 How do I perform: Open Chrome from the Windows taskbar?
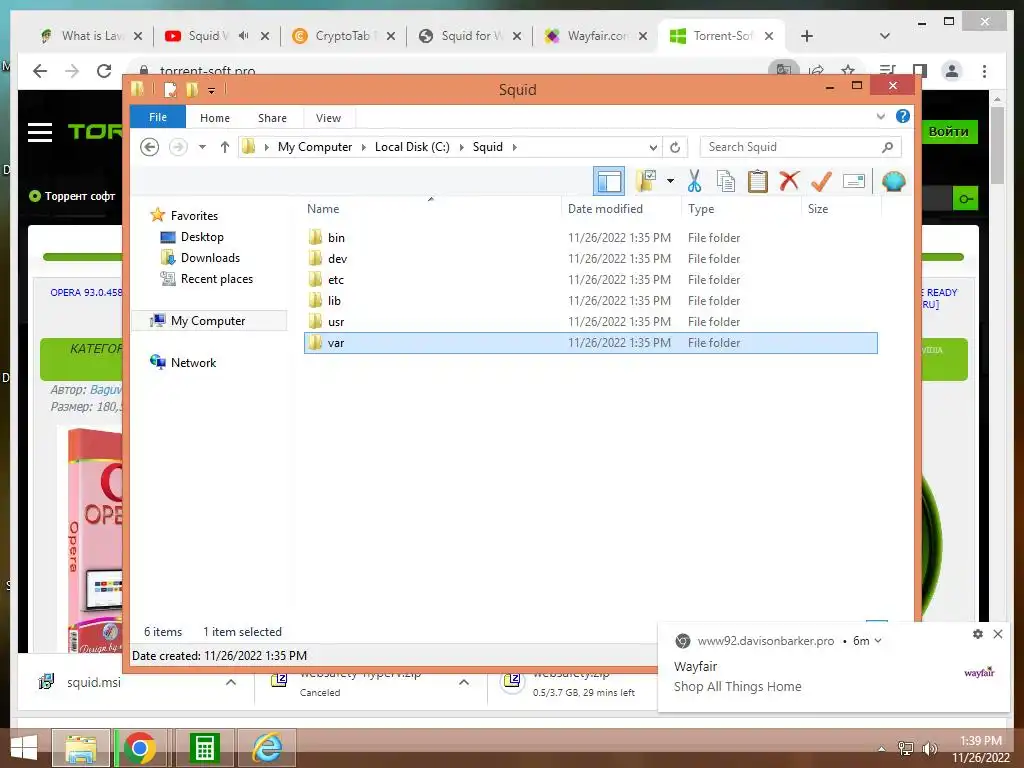click(x=140, y=748)
